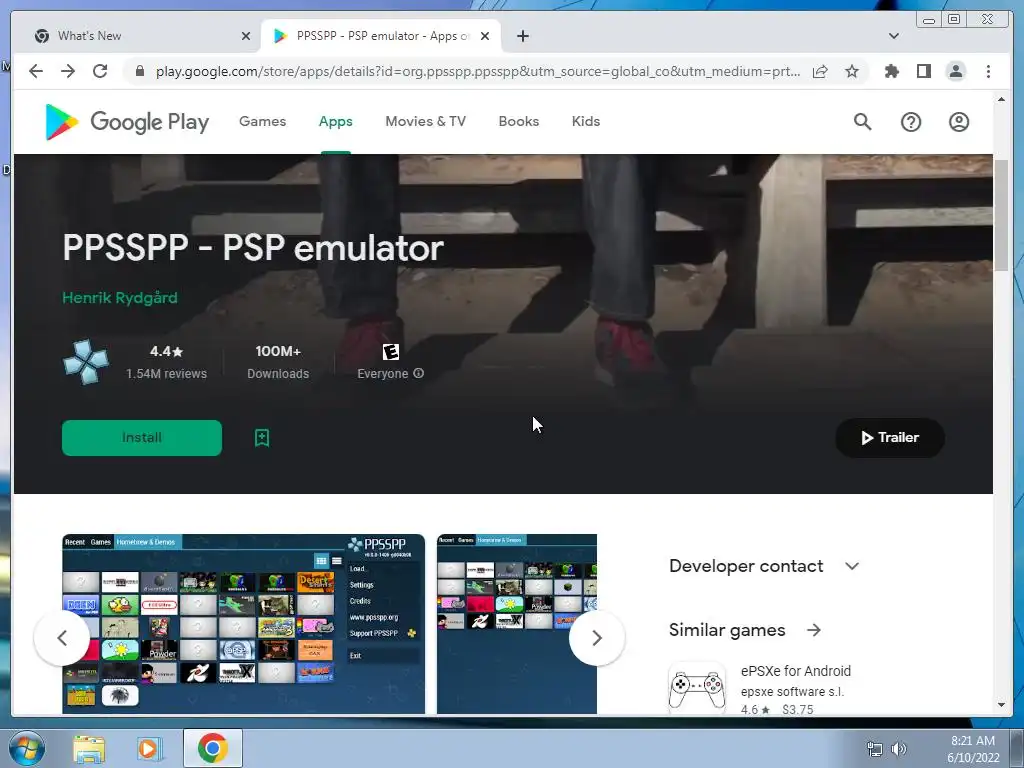This screenshot has height=768, width=1024.
Task: Click the 1.54M reviews rating
Action: click(x=166, y=362)
